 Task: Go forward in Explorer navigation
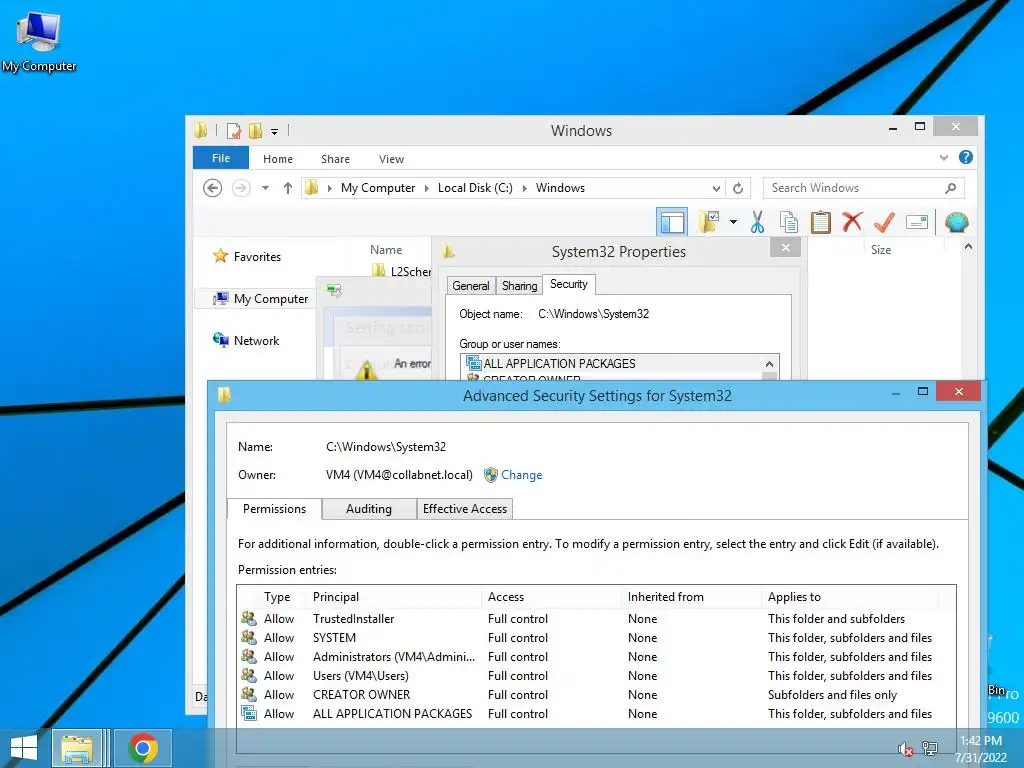click(x=241, y=188)
